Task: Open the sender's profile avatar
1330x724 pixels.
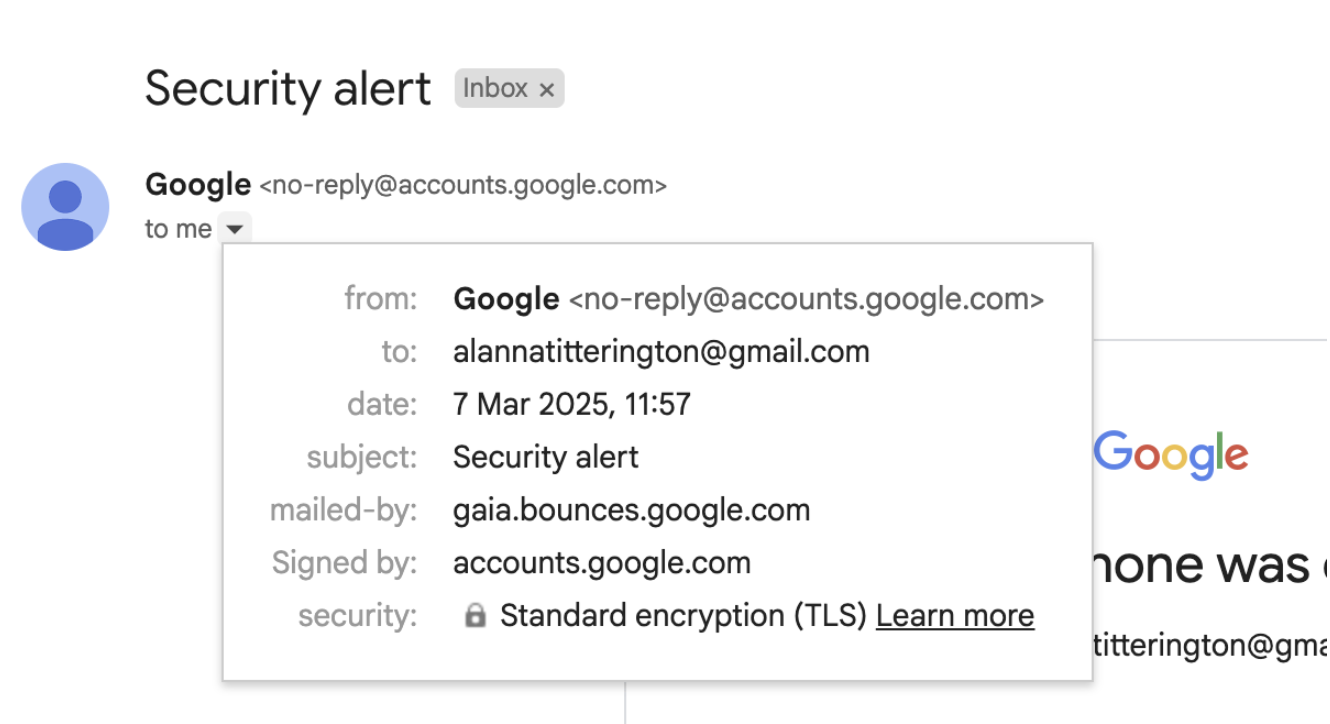Action: click(65, 207)
